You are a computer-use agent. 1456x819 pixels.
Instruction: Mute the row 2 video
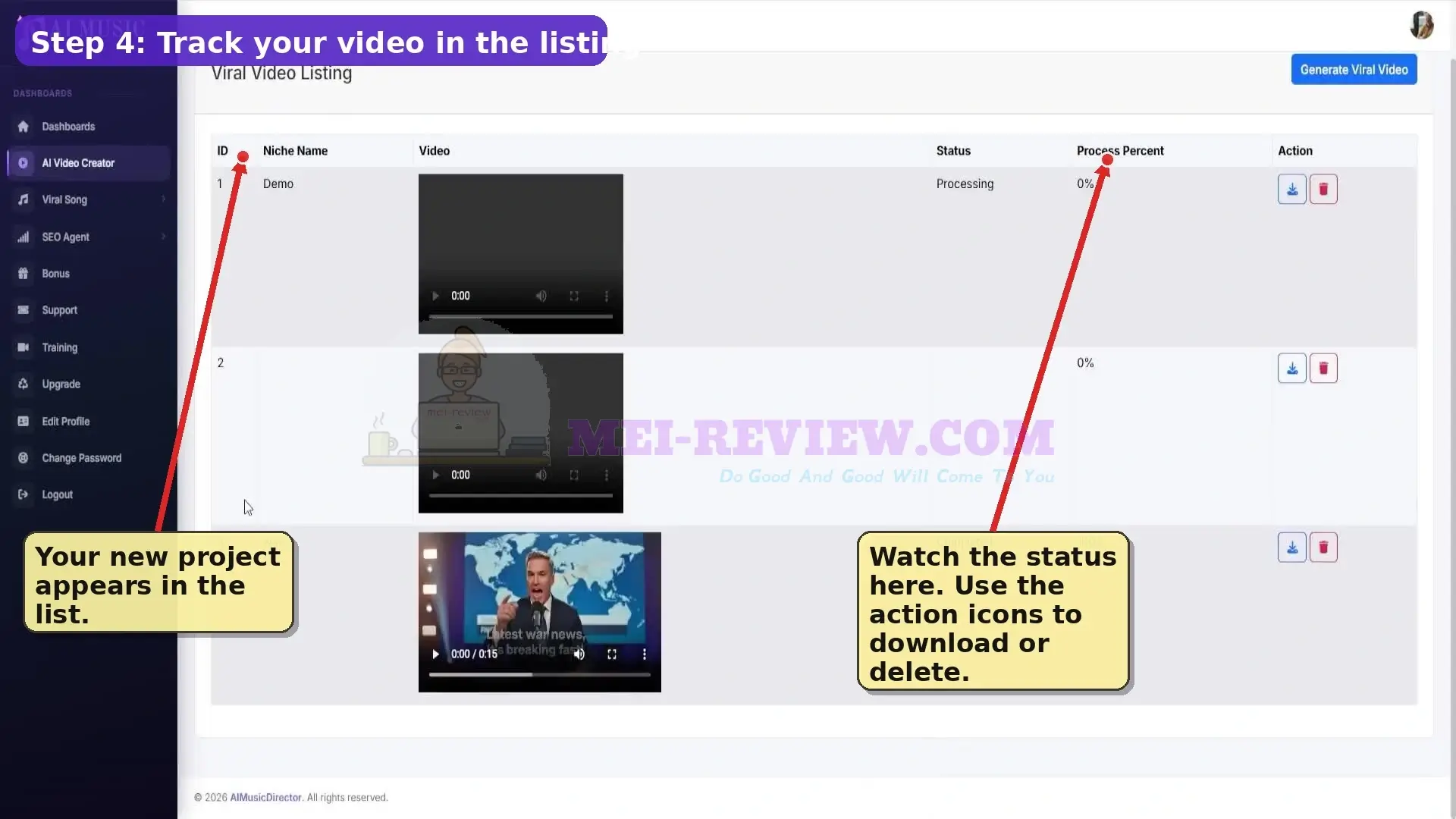coord(541,475)
